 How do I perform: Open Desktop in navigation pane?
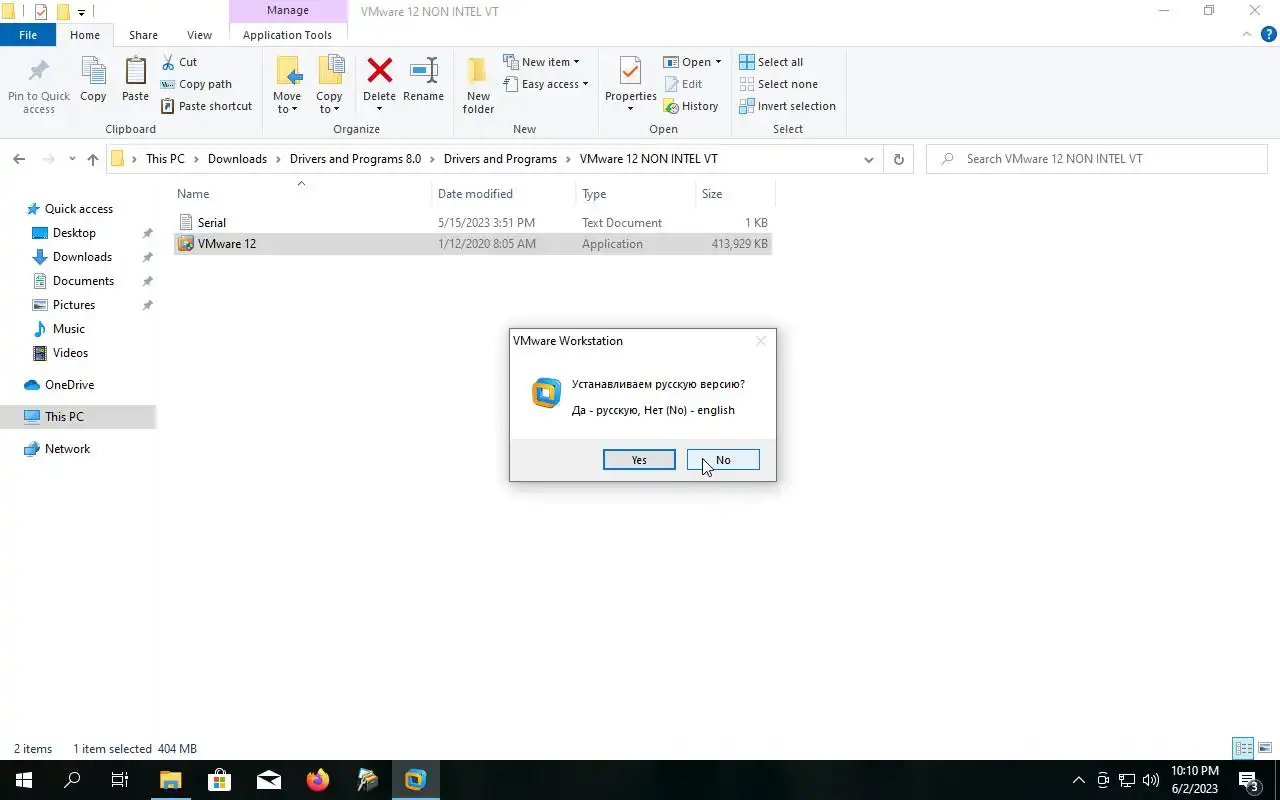point(74,233)
